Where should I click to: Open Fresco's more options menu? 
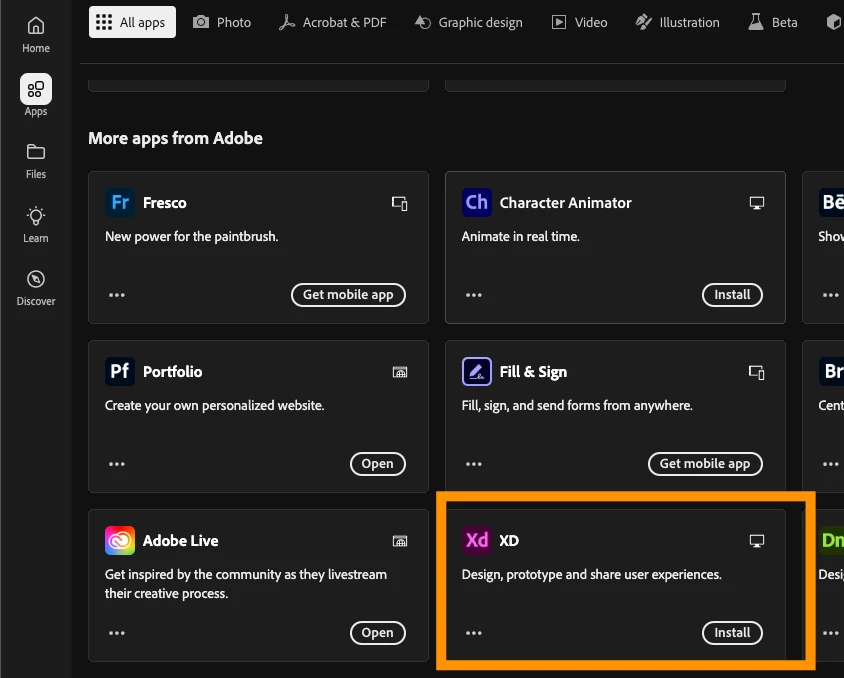click(x=117, y=295)
